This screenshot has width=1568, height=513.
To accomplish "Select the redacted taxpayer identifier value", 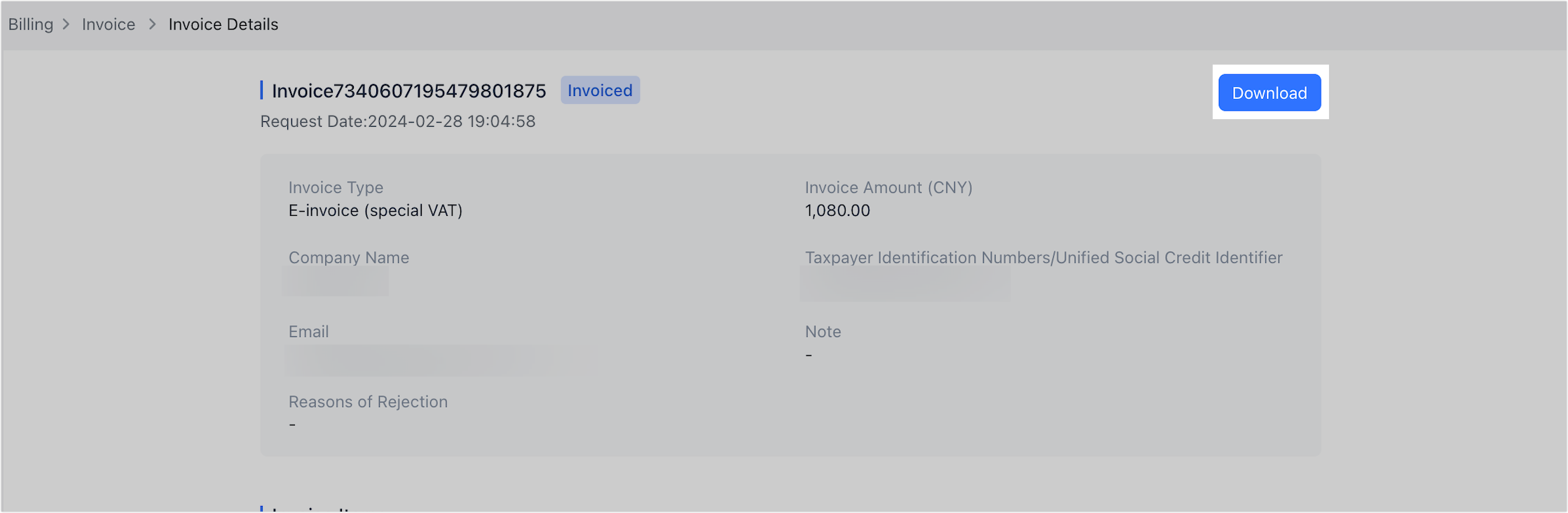I will [905, 282].
